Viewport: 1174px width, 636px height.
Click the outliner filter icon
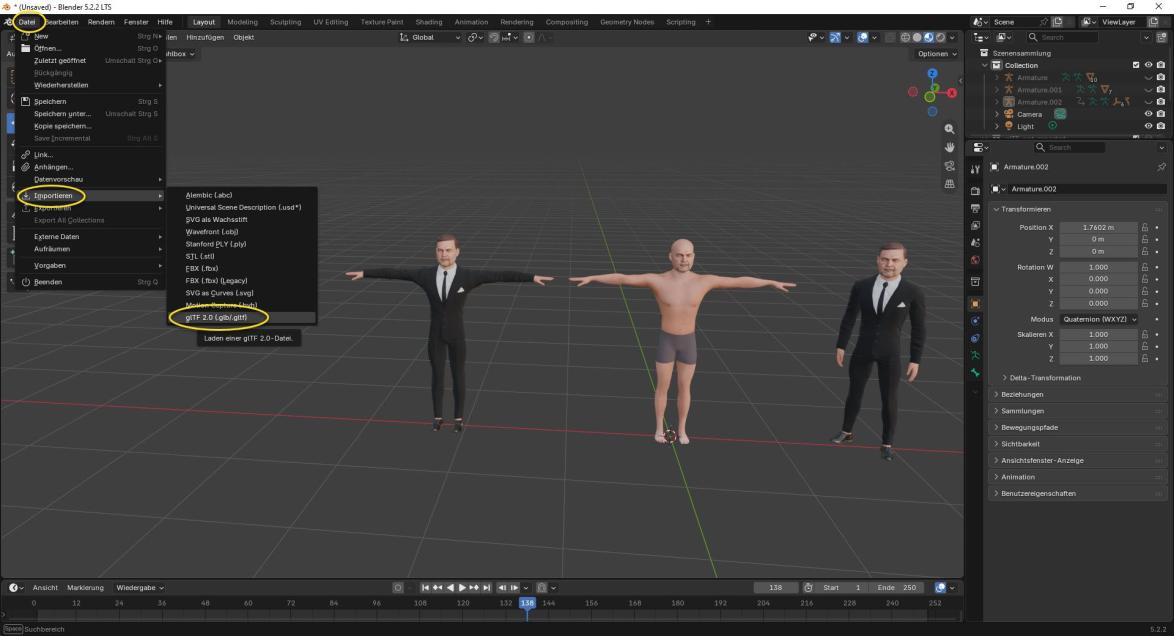point(1147,37)
